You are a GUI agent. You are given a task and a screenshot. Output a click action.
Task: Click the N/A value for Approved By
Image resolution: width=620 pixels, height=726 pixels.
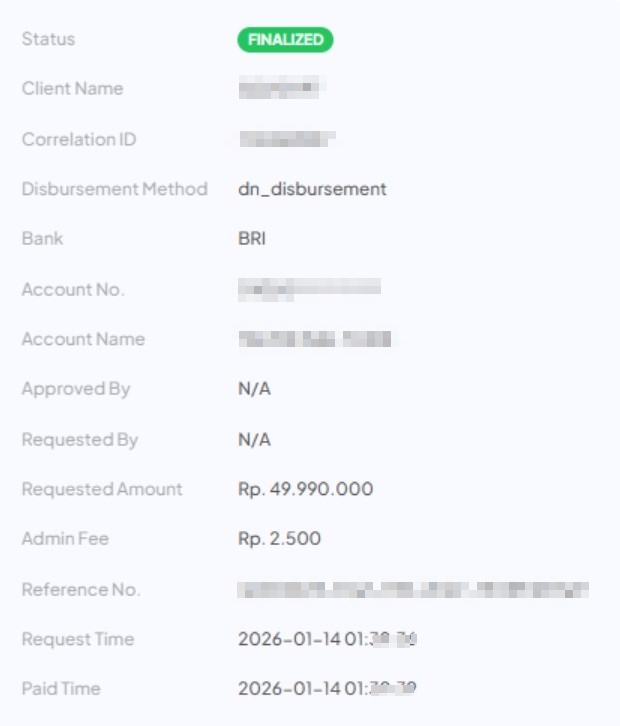pos(254,389)
